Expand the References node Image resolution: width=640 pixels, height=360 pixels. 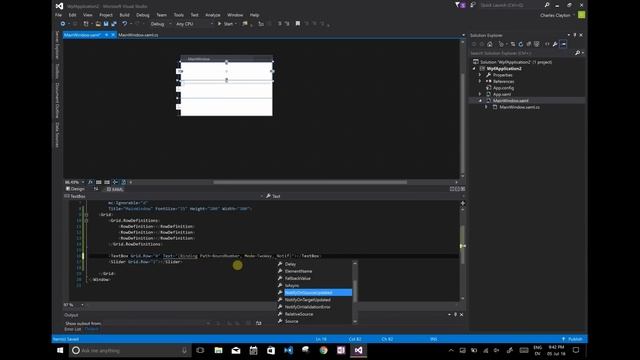(480, 82)
